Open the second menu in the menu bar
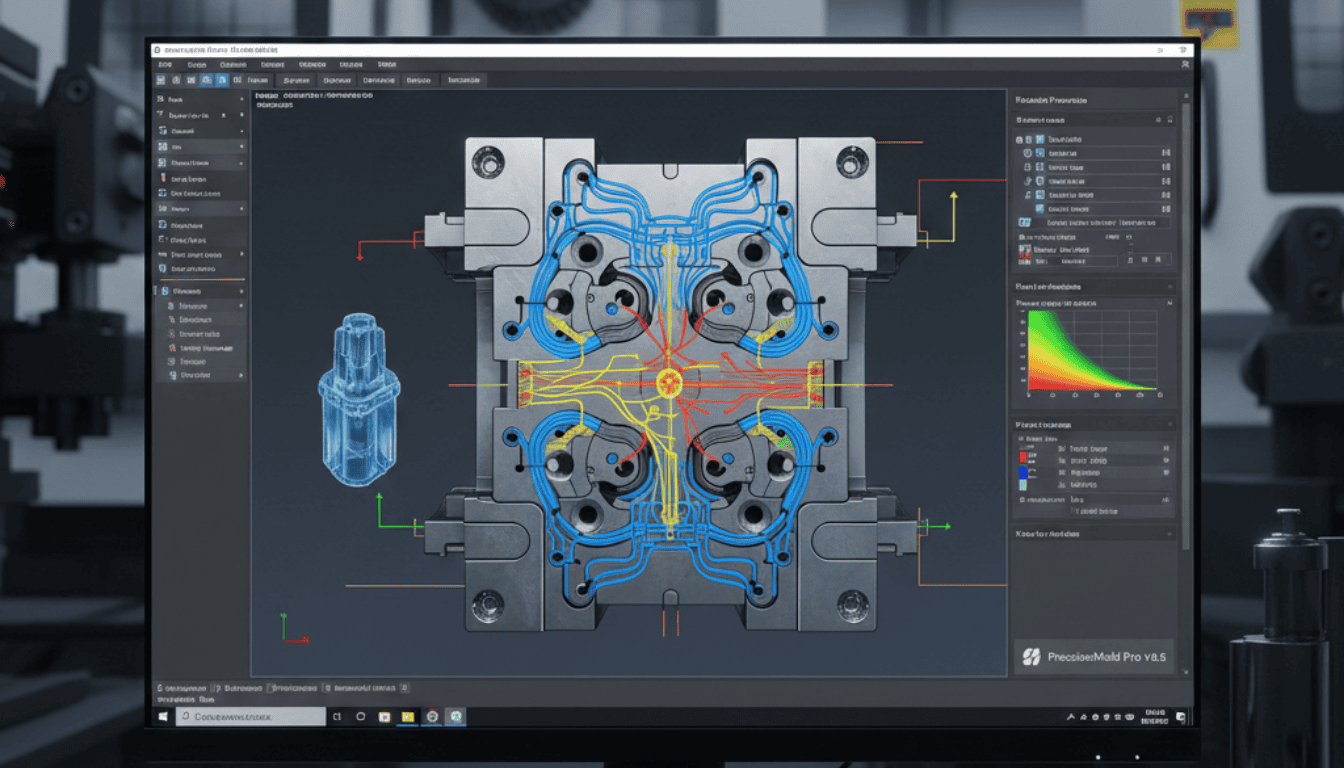Image resolution: width=1344 pixels, height=768 pixels. [x=198, y=63]
